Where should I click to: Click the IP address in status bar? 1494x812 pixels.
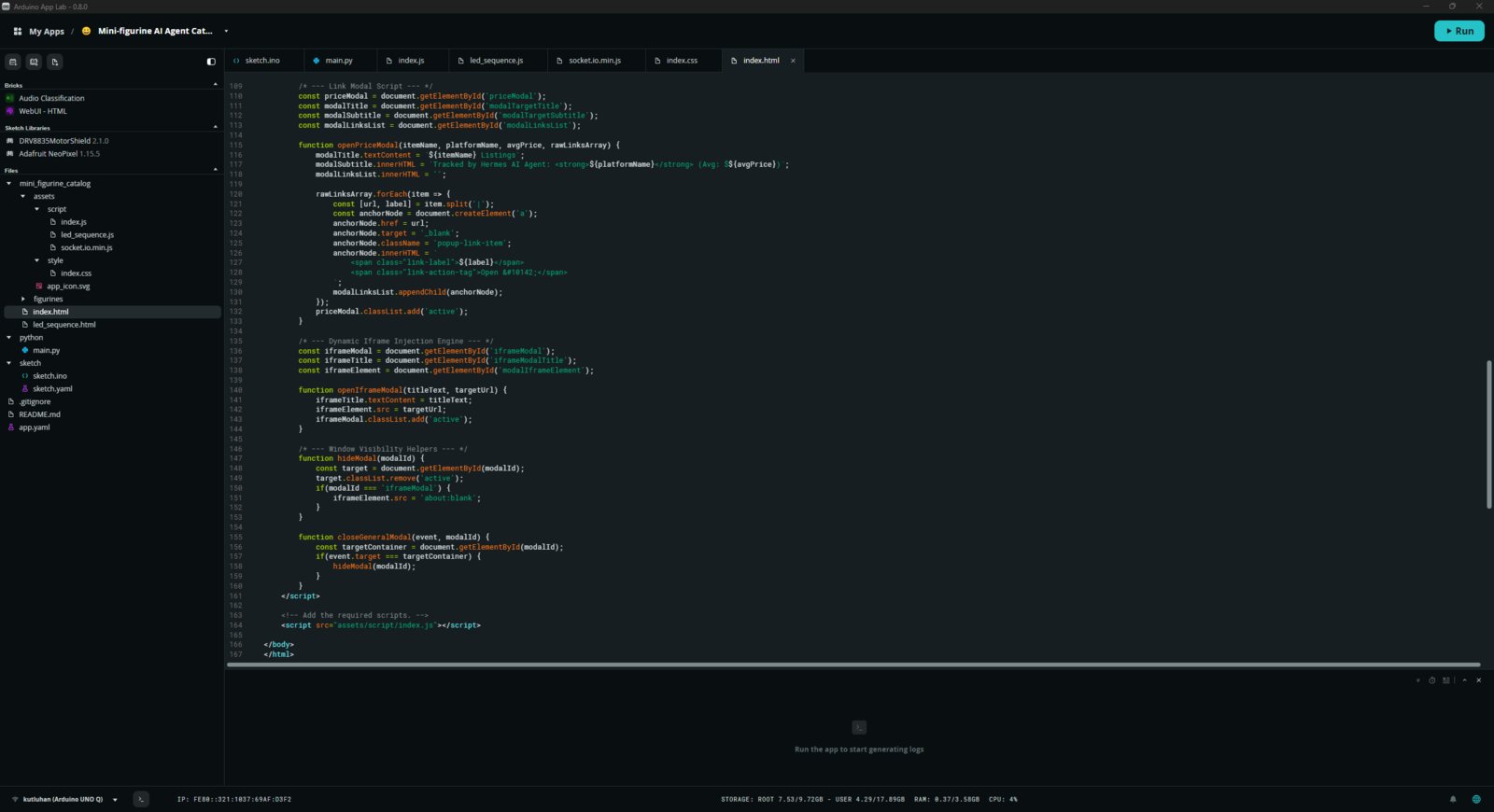tap(234, 799)
